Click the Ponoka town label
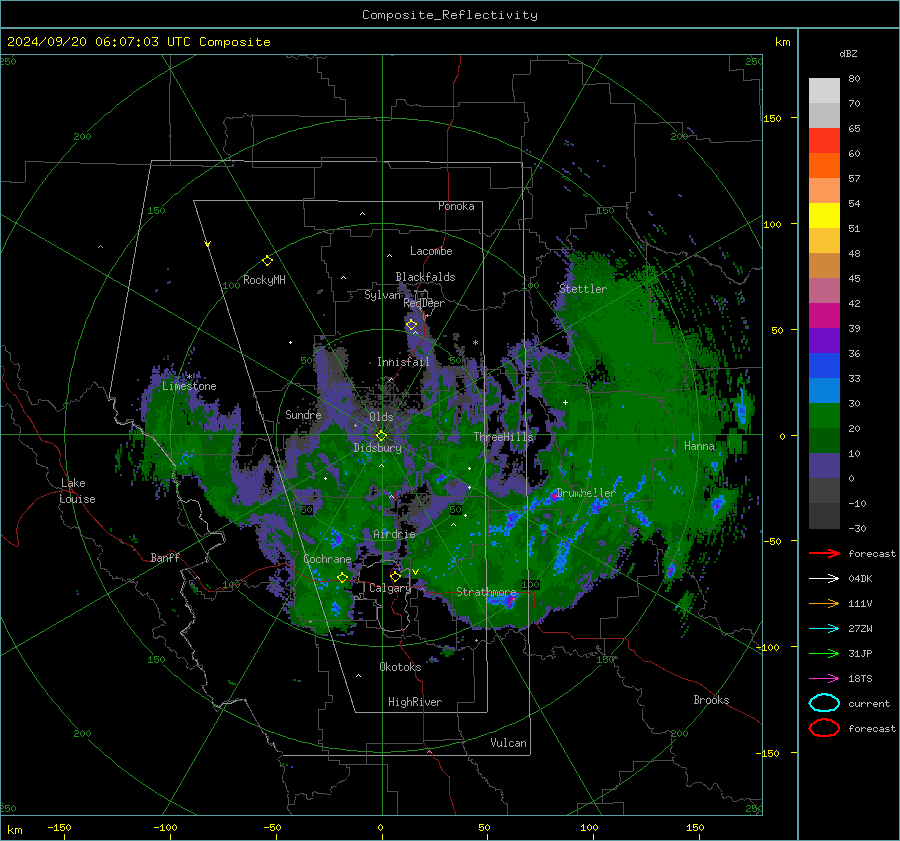900x841 pixels. [x=456, y=206]
